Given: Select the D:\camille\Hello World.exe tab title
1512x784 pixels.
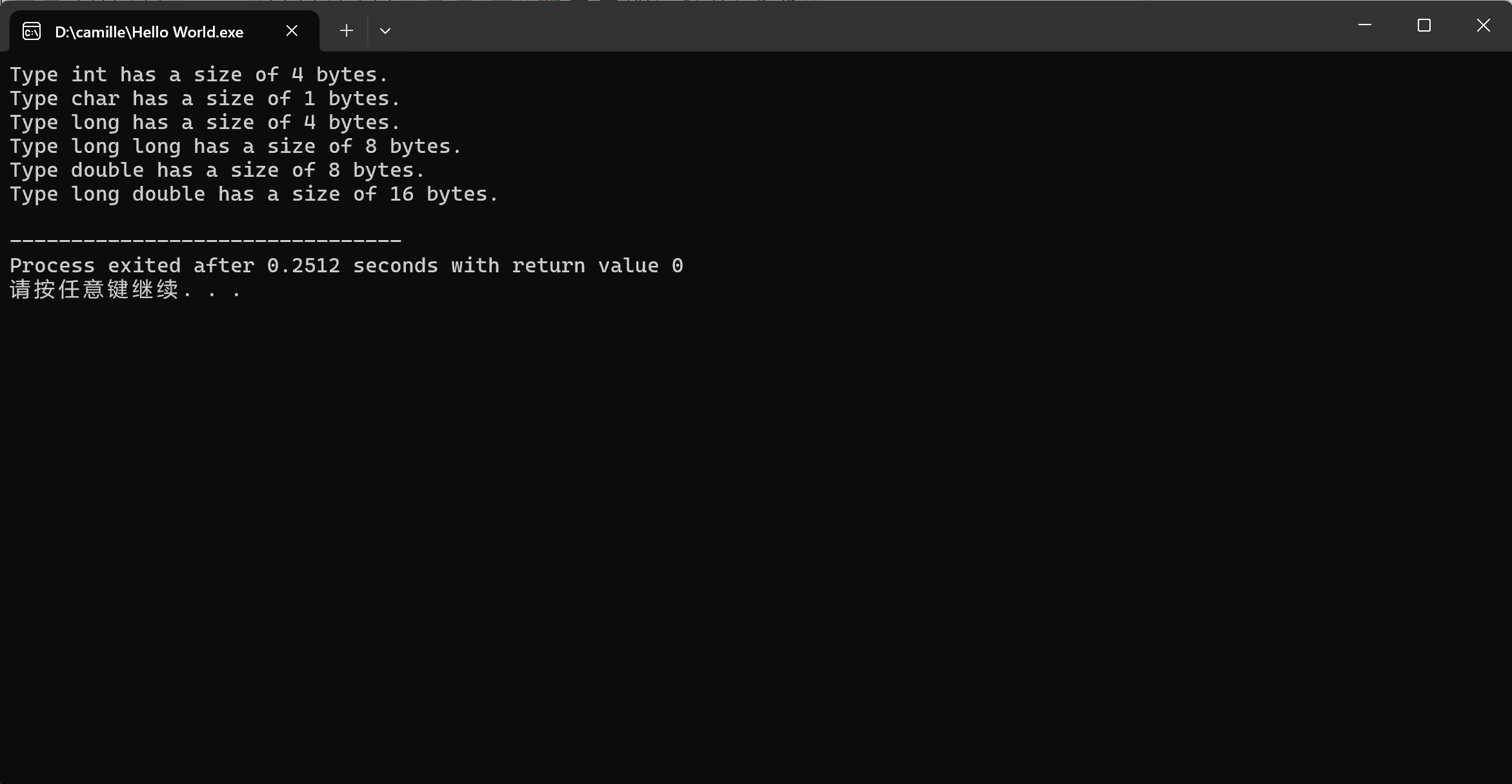Looking at the screenshot, I should point(149,32).
